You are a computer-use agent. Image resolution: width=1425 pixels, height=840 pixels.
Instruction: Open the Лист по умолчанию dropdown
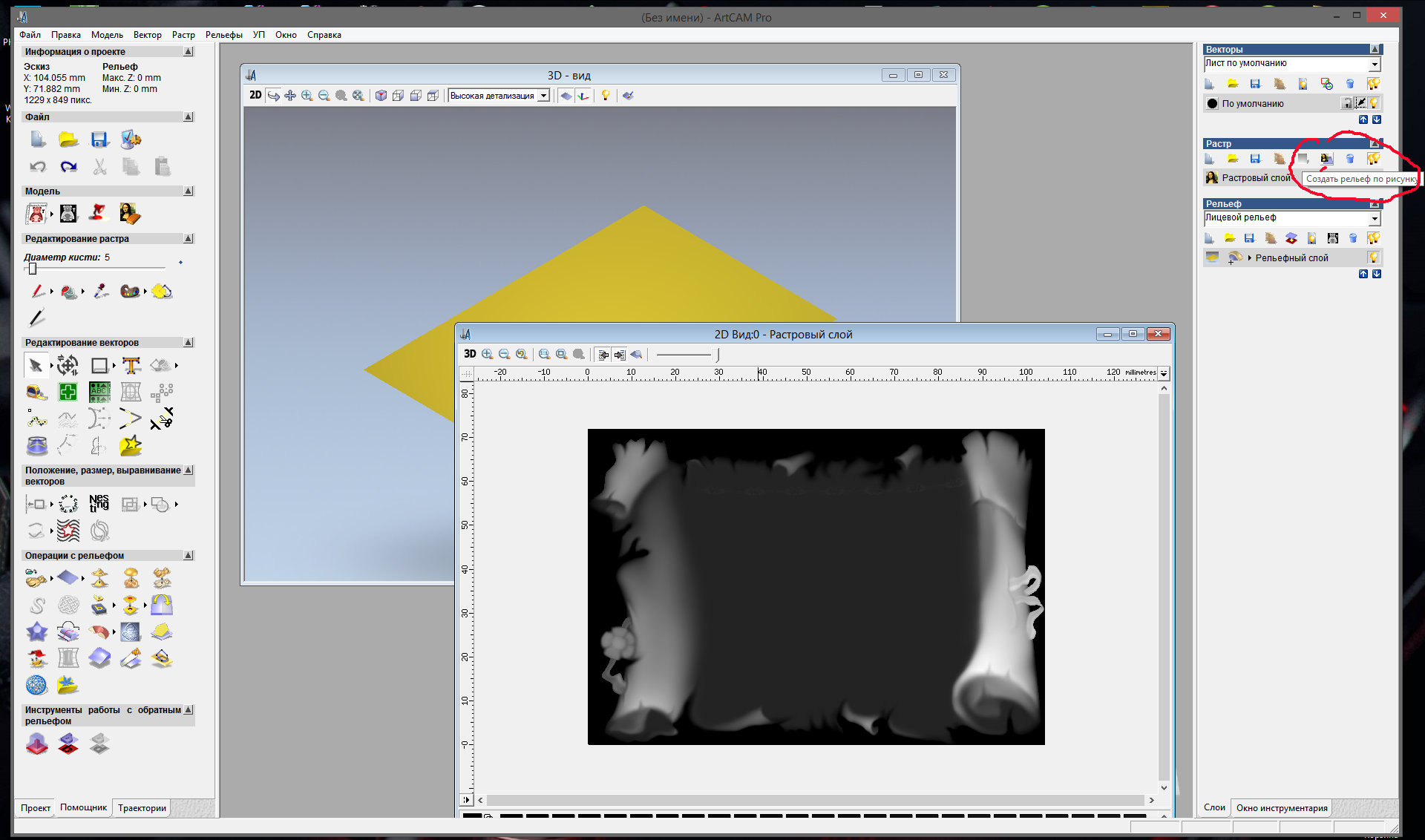pos(1375,65)
